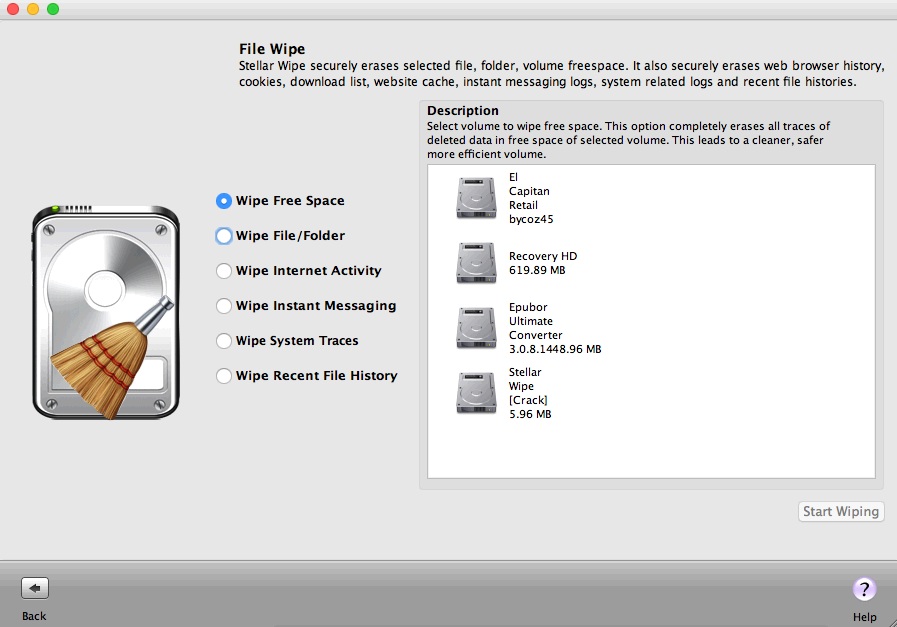Click the "5.96 MB" size text
This screenshot has width=897, height=627.
click(x=530, y=414)
